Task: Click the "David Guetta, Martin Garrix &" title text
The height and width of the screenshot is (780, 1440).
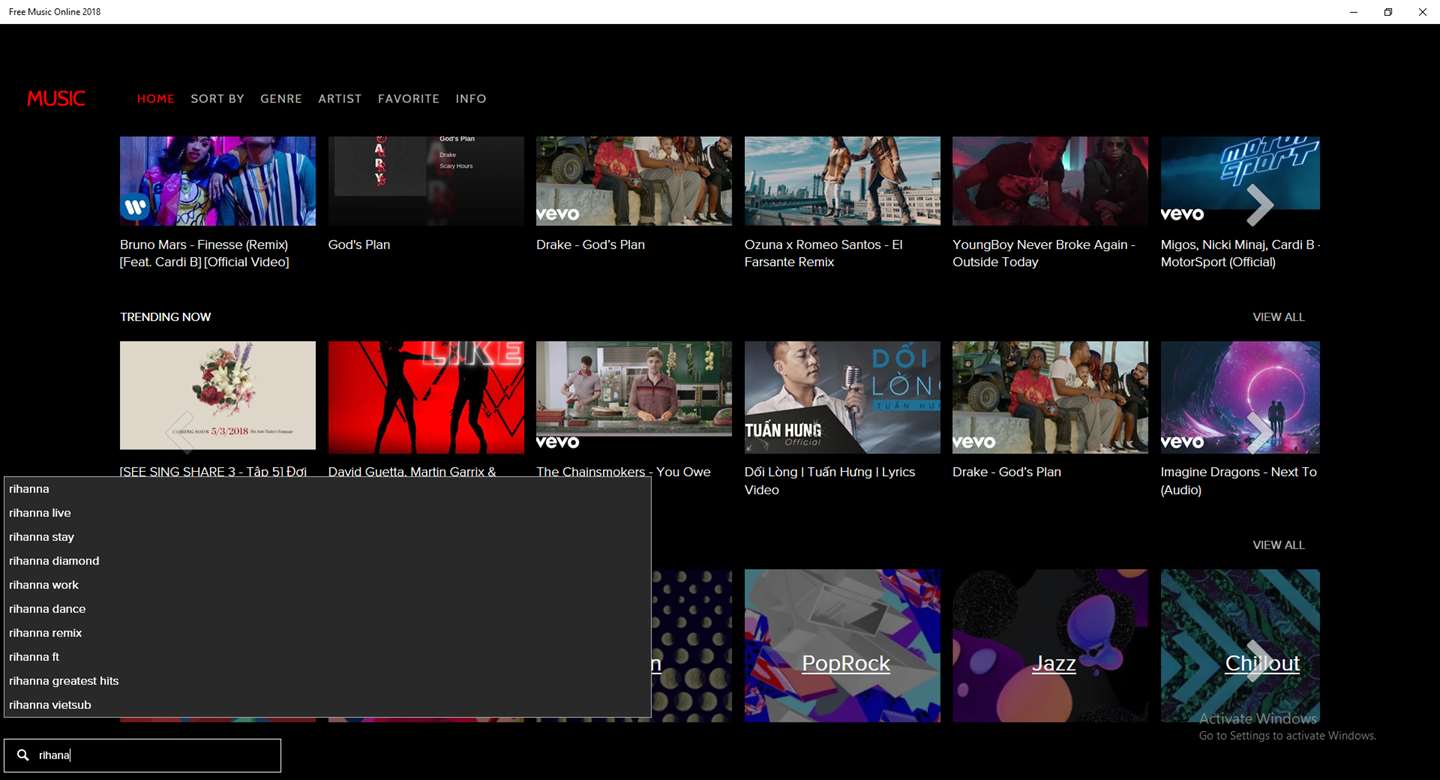Action: (x=412, y=472)
